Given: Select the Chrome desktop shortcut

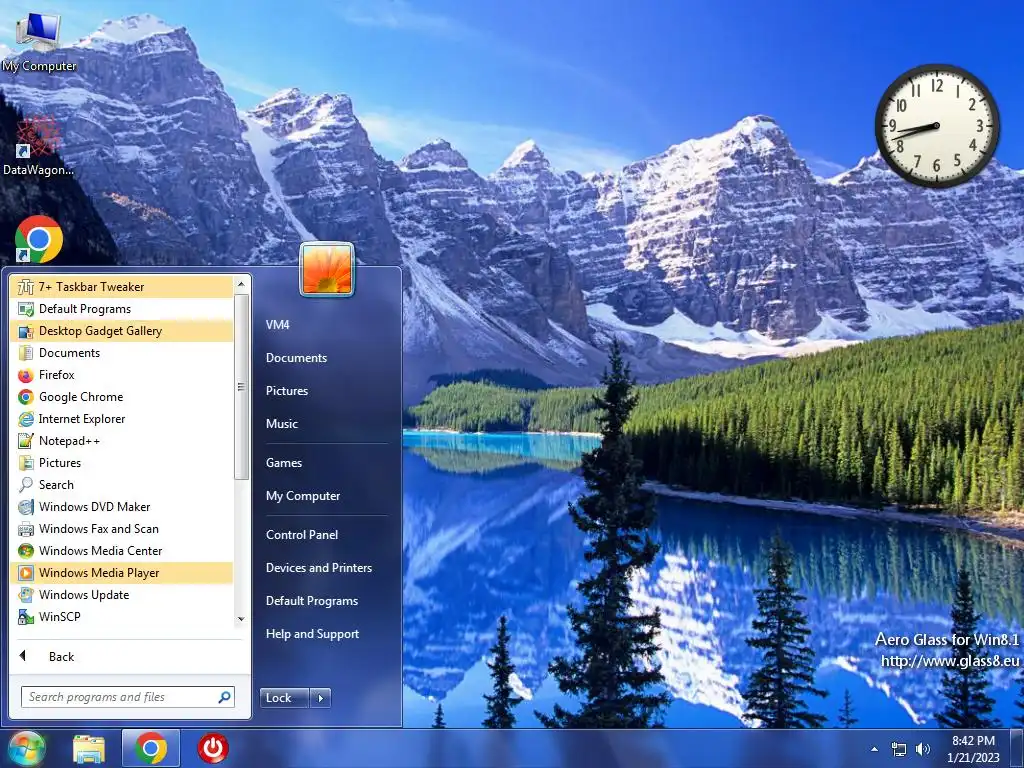Looking at the screenshot, I should (39, 239).
